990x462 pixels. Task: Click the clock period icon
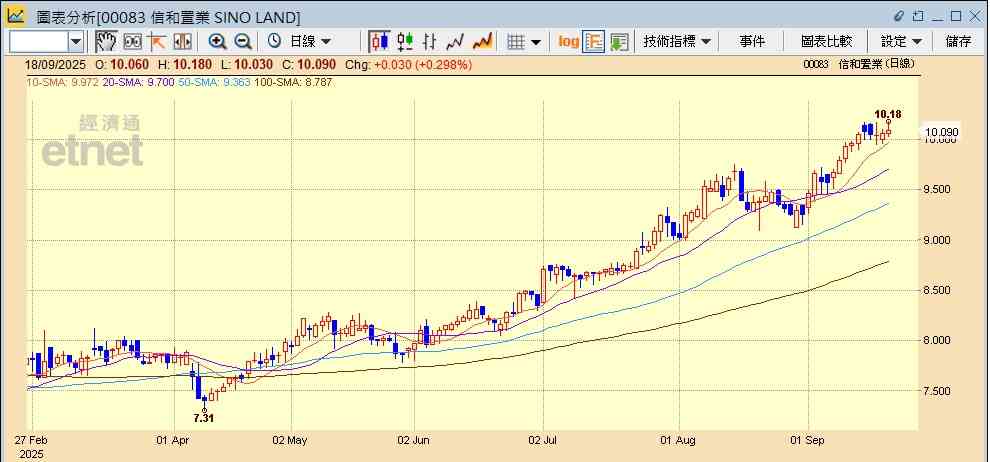pyautogui.click(x=274, y=42)
